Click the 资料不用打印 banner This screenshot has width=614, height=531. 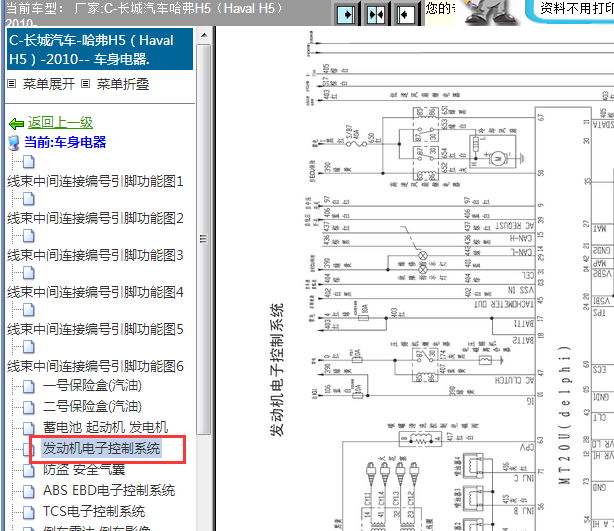pyautogui.click(x=570, y=12)
